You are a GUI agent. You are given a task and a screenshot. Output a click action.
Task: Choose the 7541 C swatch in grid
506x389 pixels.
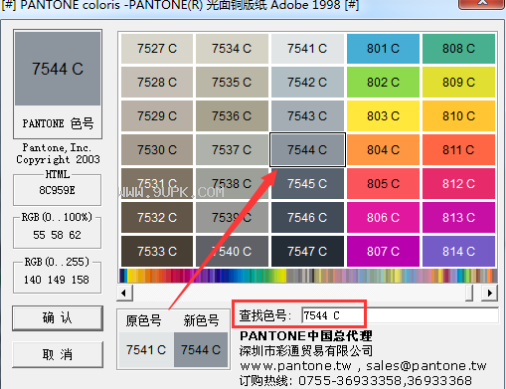307,49
